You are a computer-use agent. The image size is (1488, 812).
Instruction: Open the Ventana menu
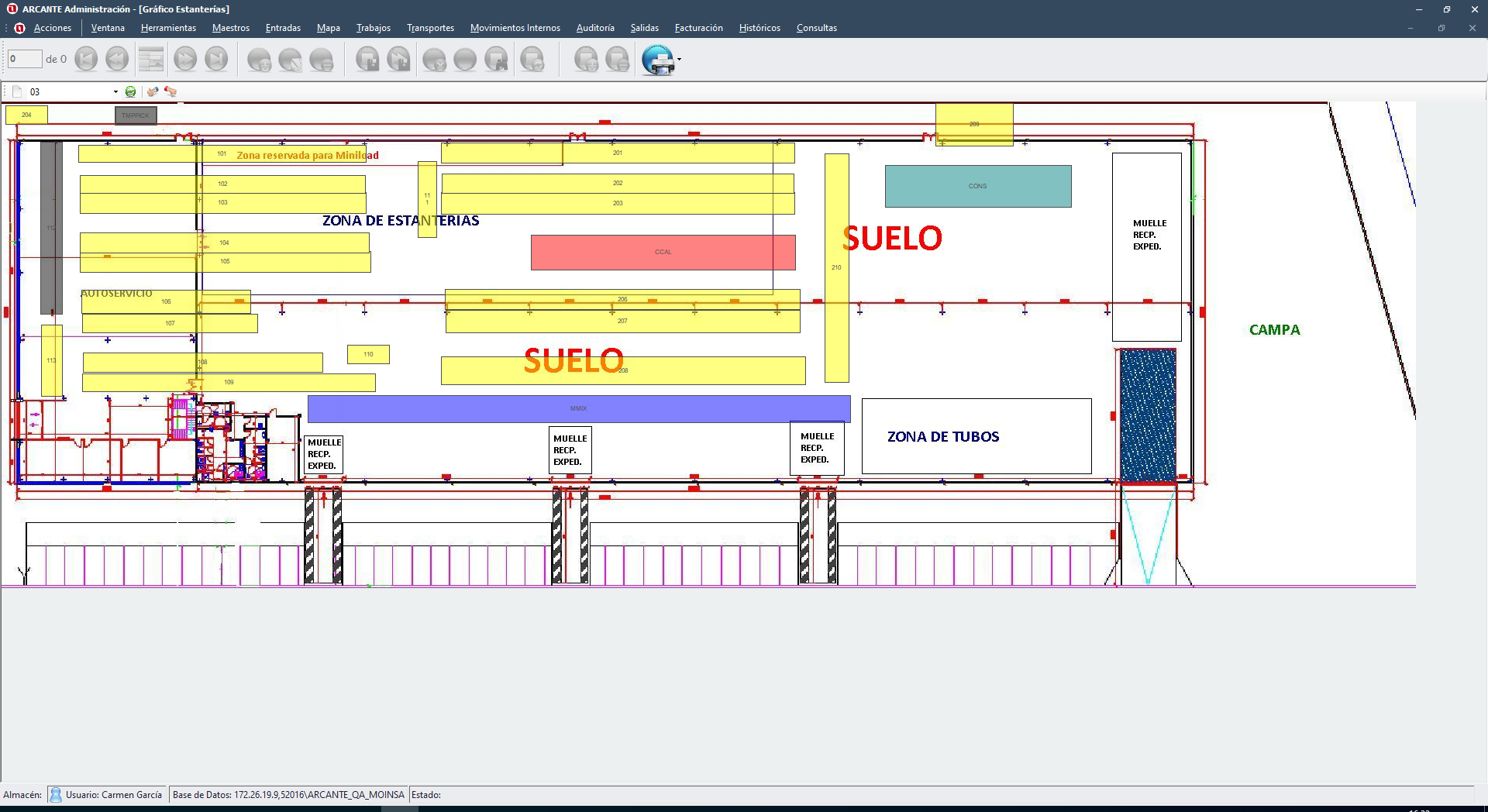click(108, 28)
